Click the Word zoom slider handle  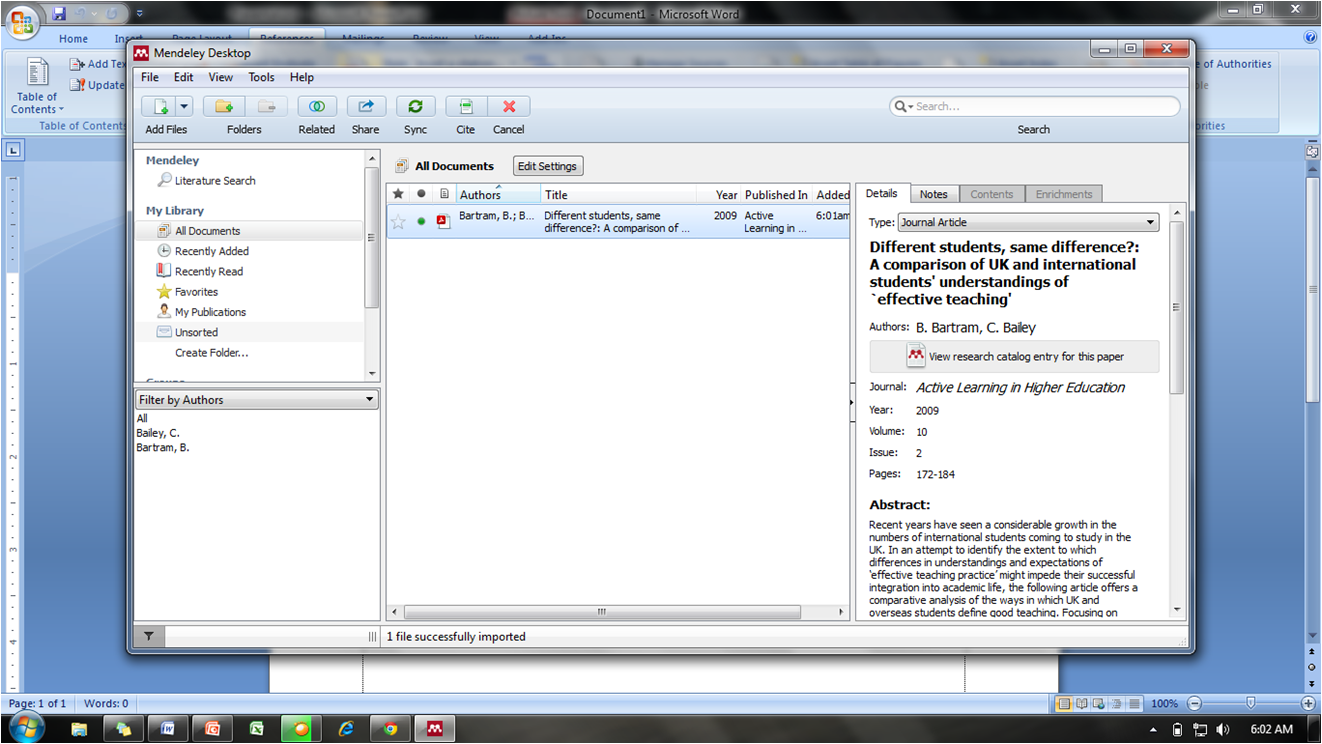[1250, 703]
